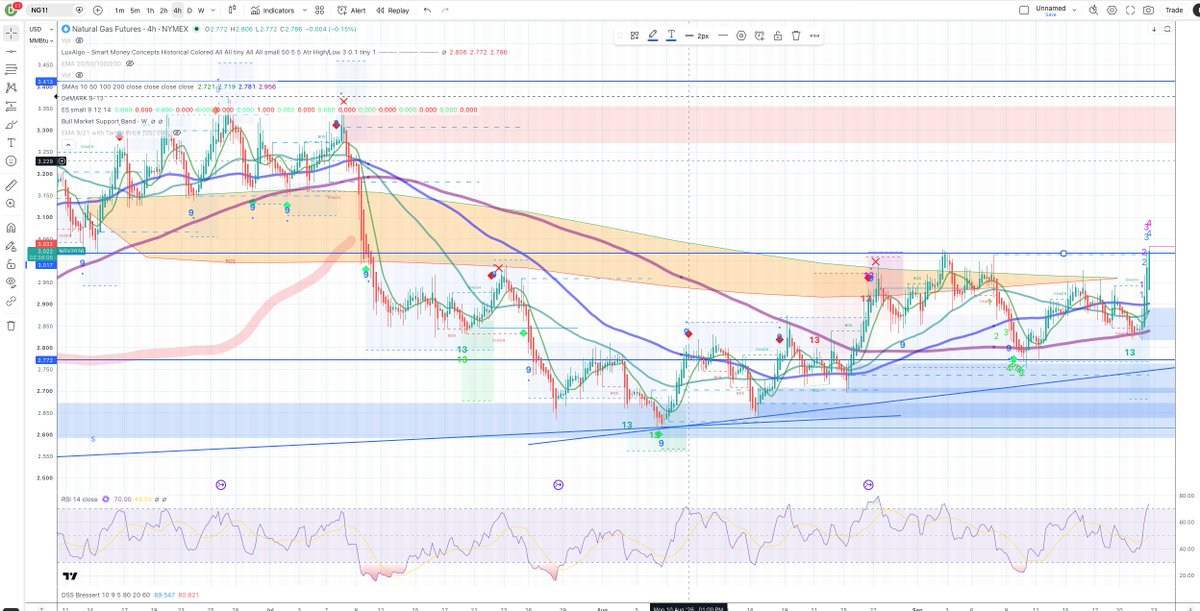The width and height of the screenshot is (1200, 611).
Task: Select chart layout setup icon
Action: pyautogui.click(x=1023, y=10)
